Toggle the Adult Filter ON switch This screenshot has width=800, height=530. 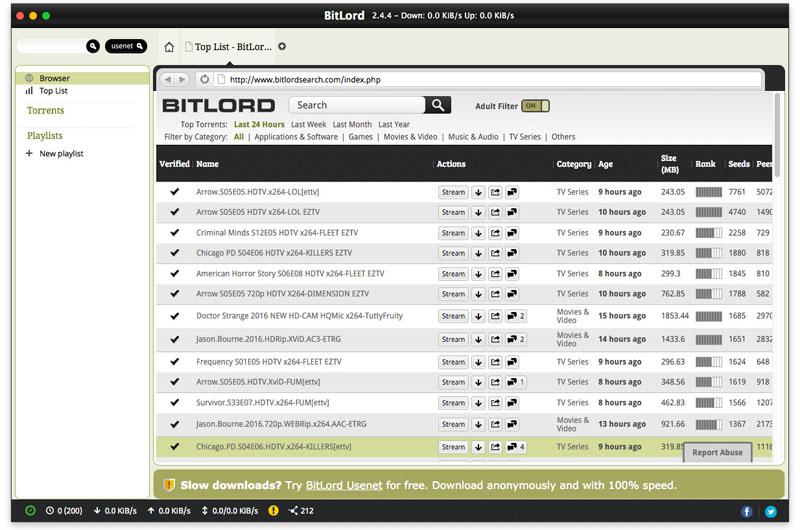click(535, 106)
